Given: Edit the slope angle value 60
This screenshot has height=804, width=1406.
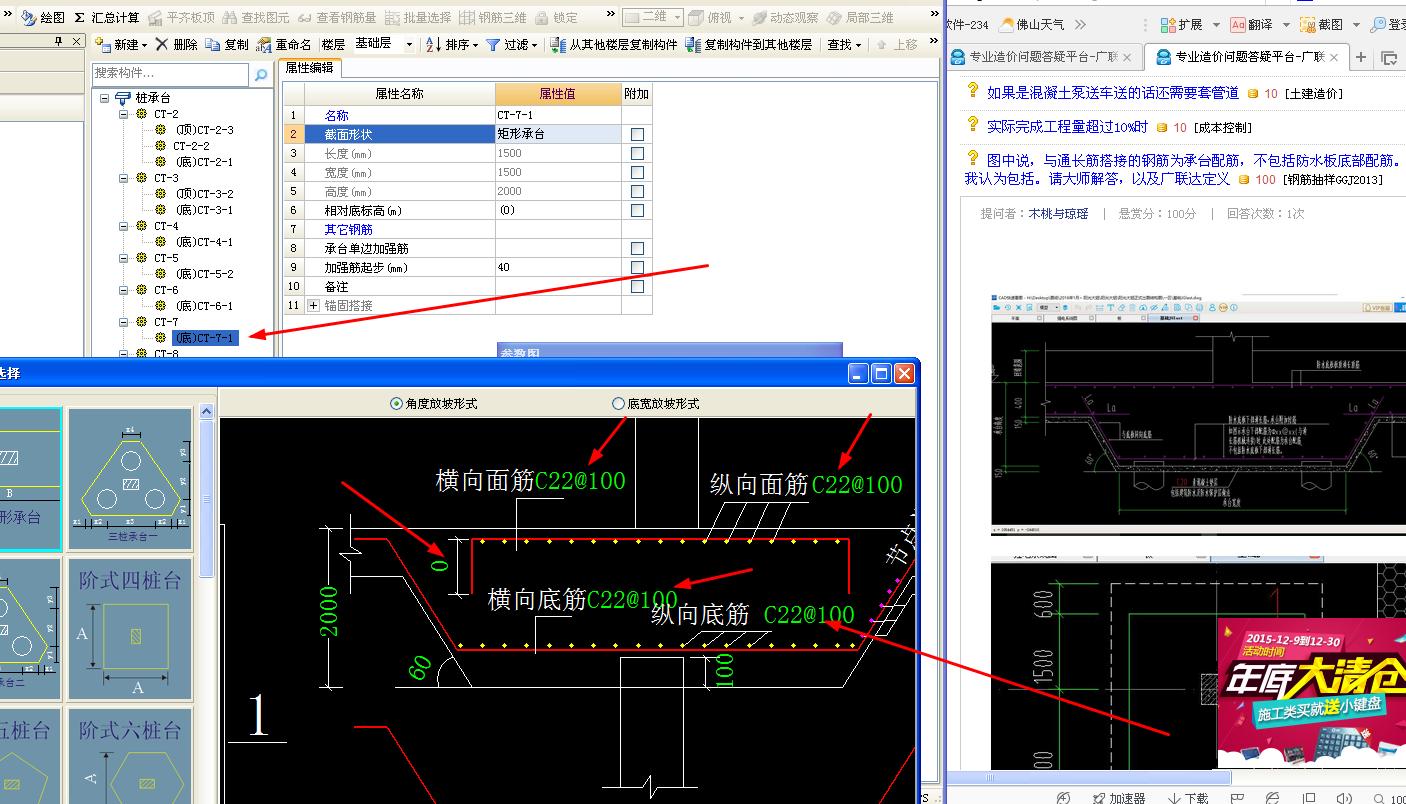Looking at the screenshot, I should (x=421, y=667).
